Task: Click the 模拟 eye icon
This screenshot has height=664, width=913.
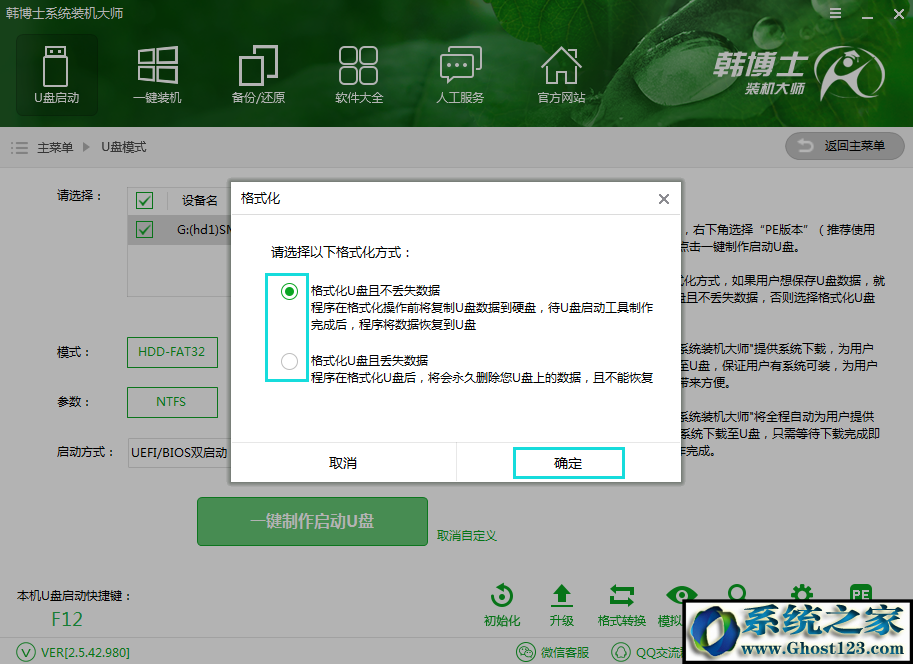Action: pos(681,595)
